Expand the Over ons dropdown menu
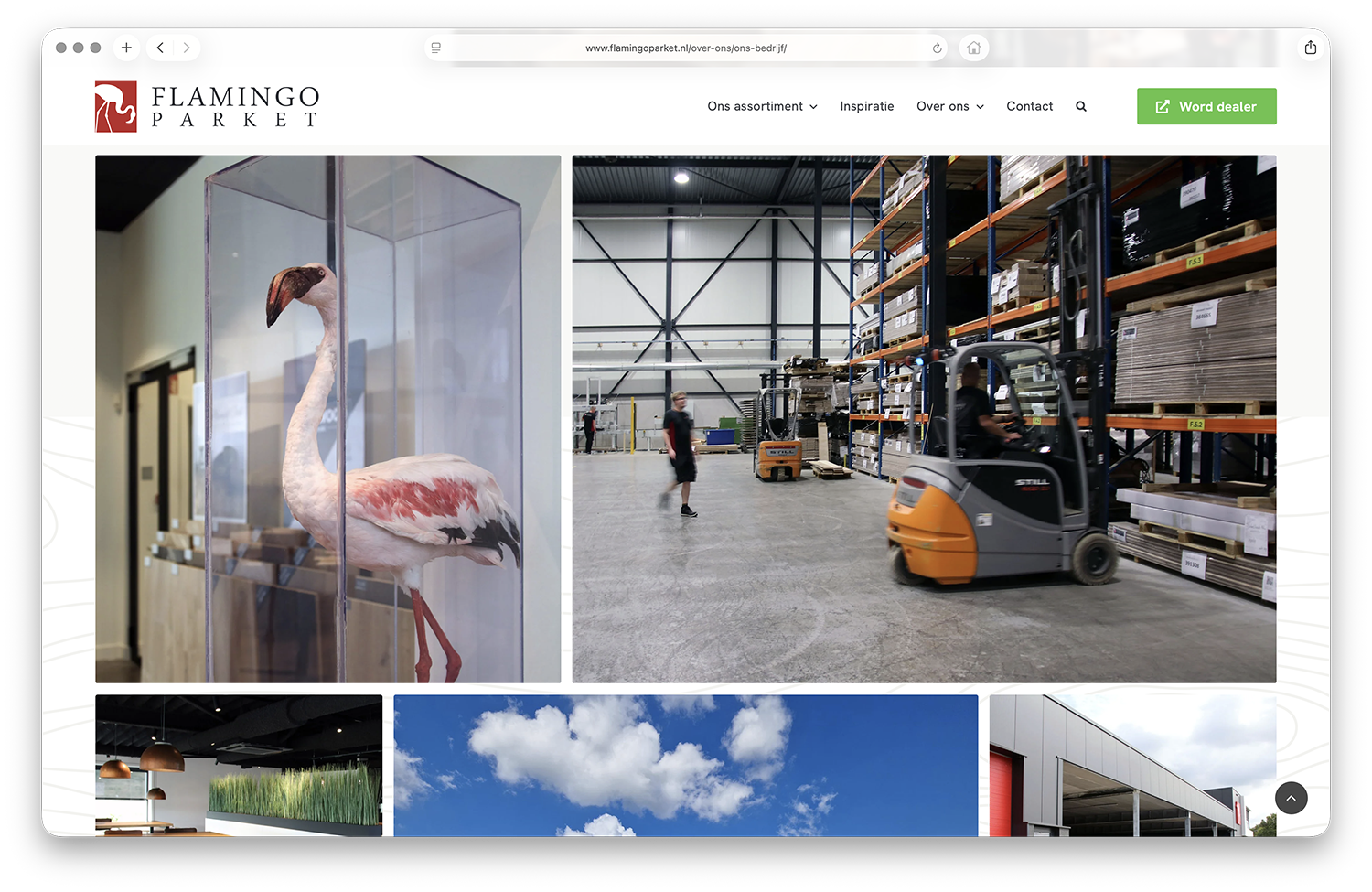Screen dimensions: 1372x892 (x=950, y=106)
